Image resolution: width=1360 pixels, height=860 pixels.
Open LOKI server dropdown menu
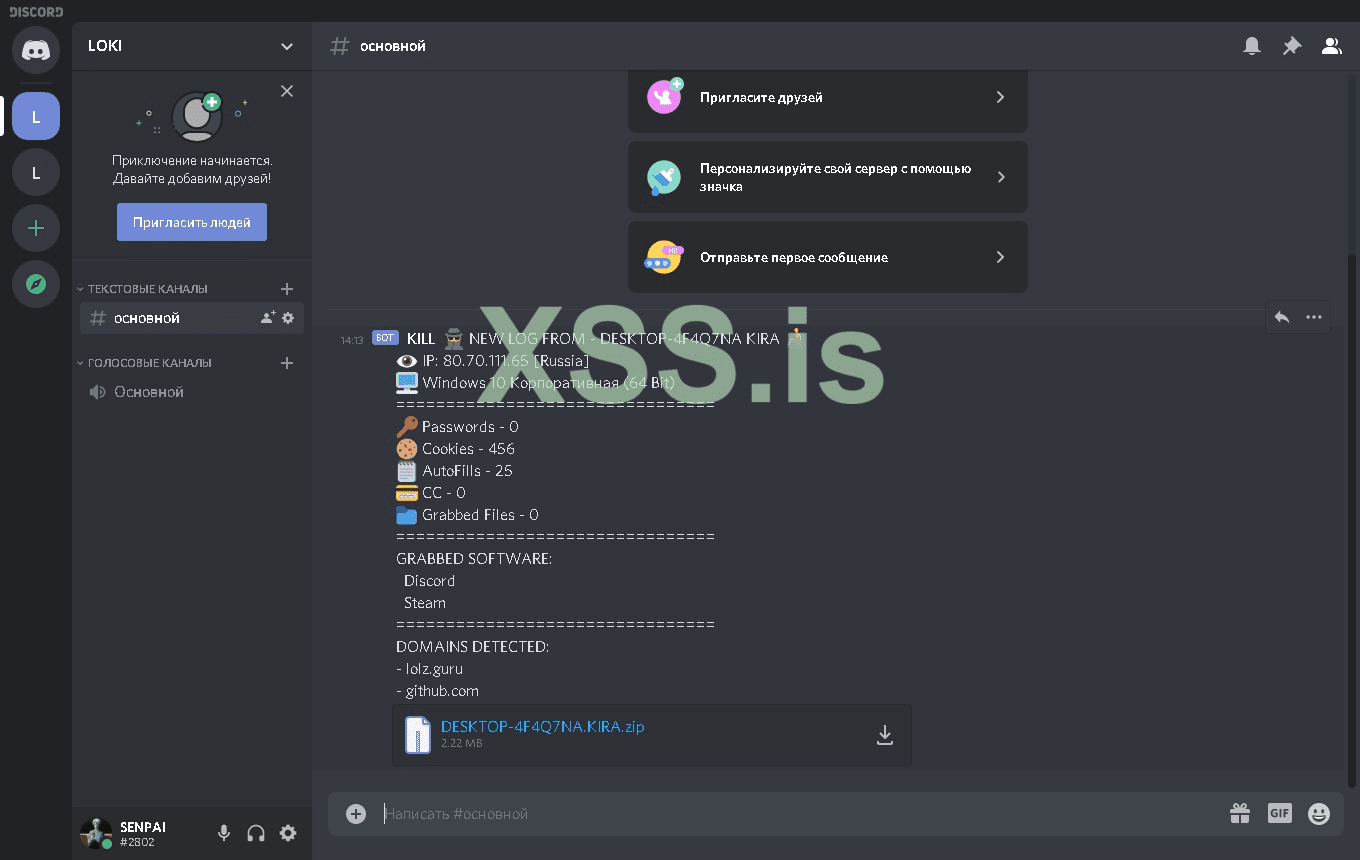point(287,46)
